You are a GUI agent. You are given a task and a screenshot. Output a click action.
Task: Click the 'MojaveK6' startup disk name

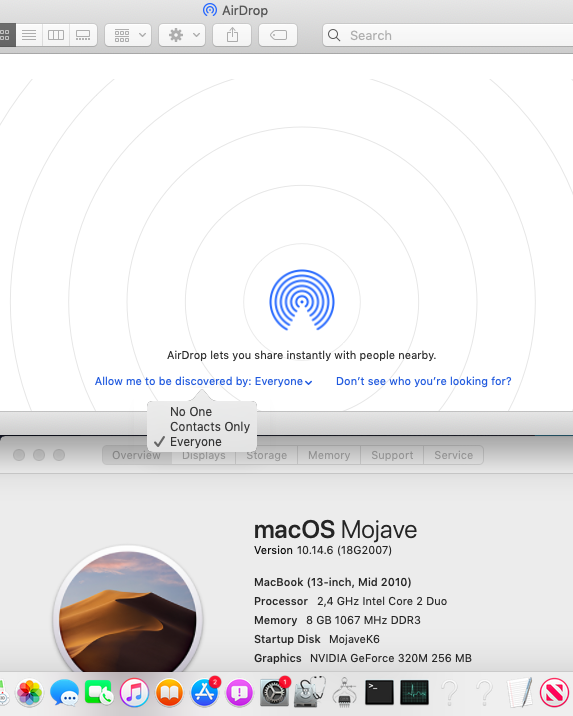(354, 639)
